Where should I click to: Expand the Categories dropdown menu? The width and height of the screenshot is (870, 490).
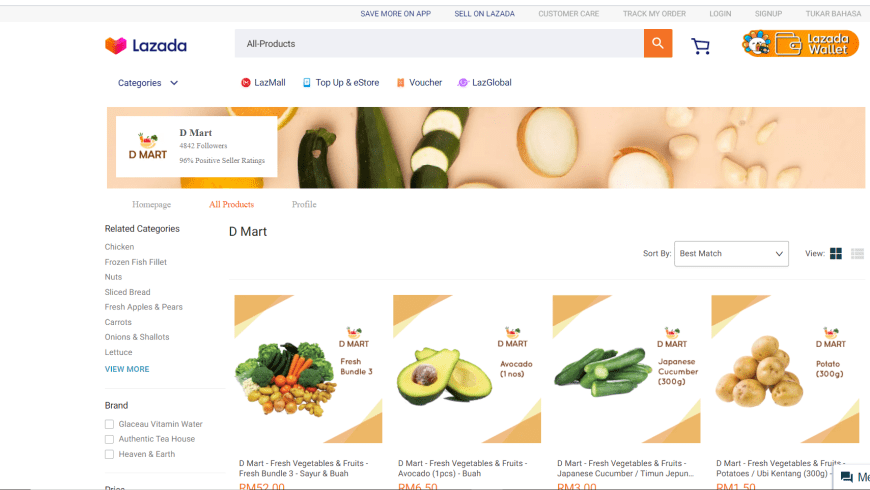148,83
